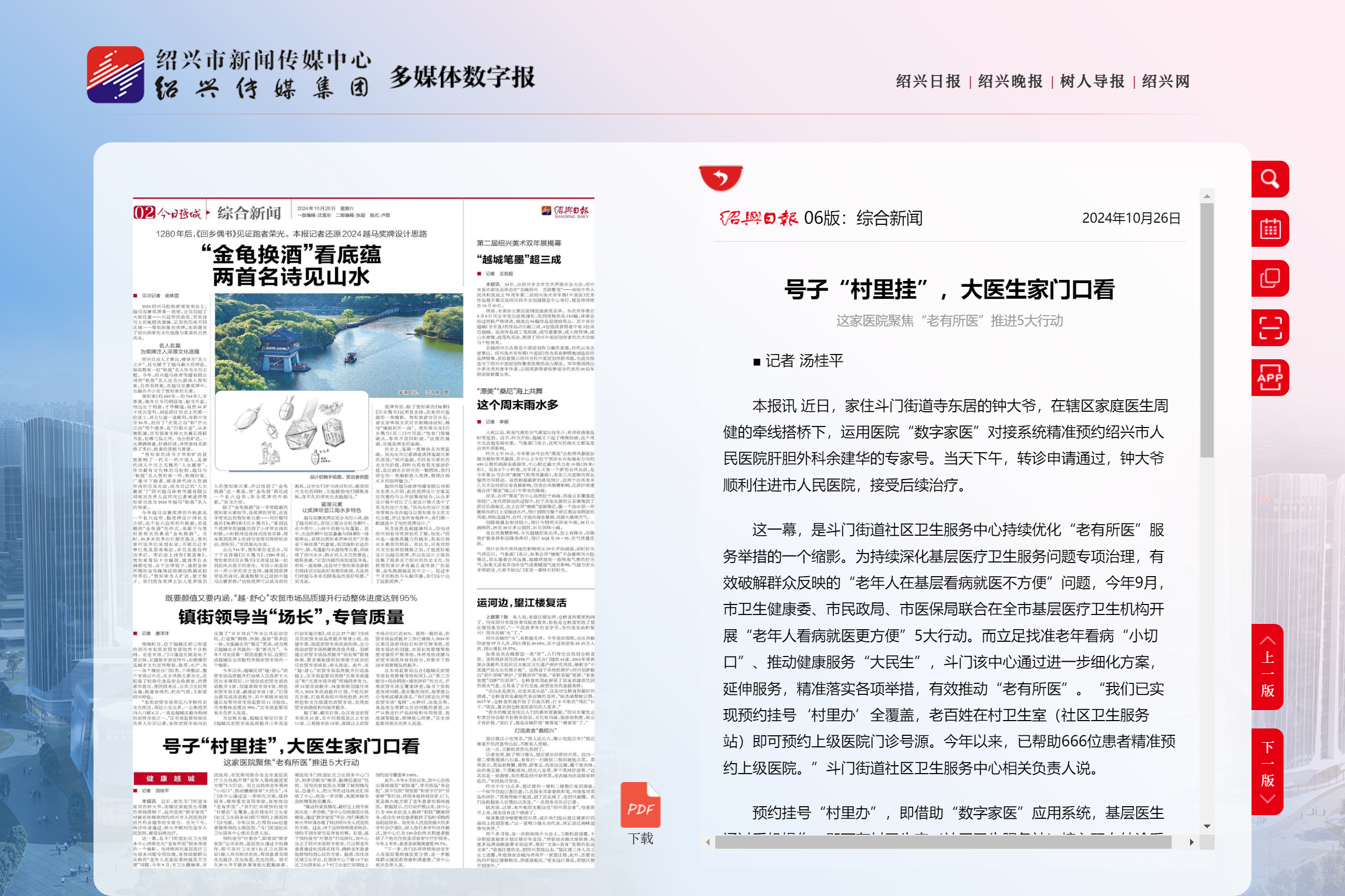
Task: Open article 运河边，望江楼复活 on page
Action: (x=522, y=603)
